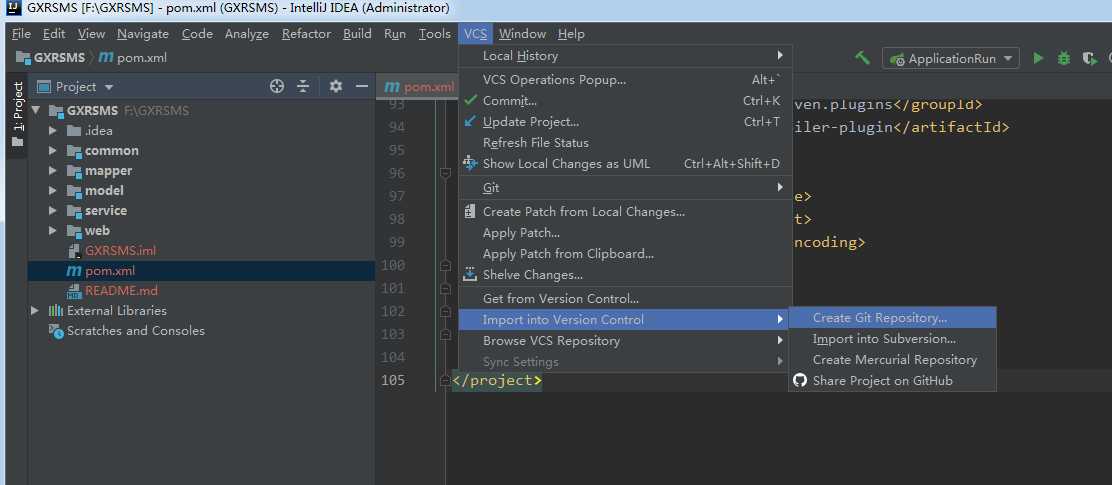The height and width of the screenshot is (485, 1112).
Task: Place cursor on closing project tag
Action: pyautogui.click(x=497, y=380)
